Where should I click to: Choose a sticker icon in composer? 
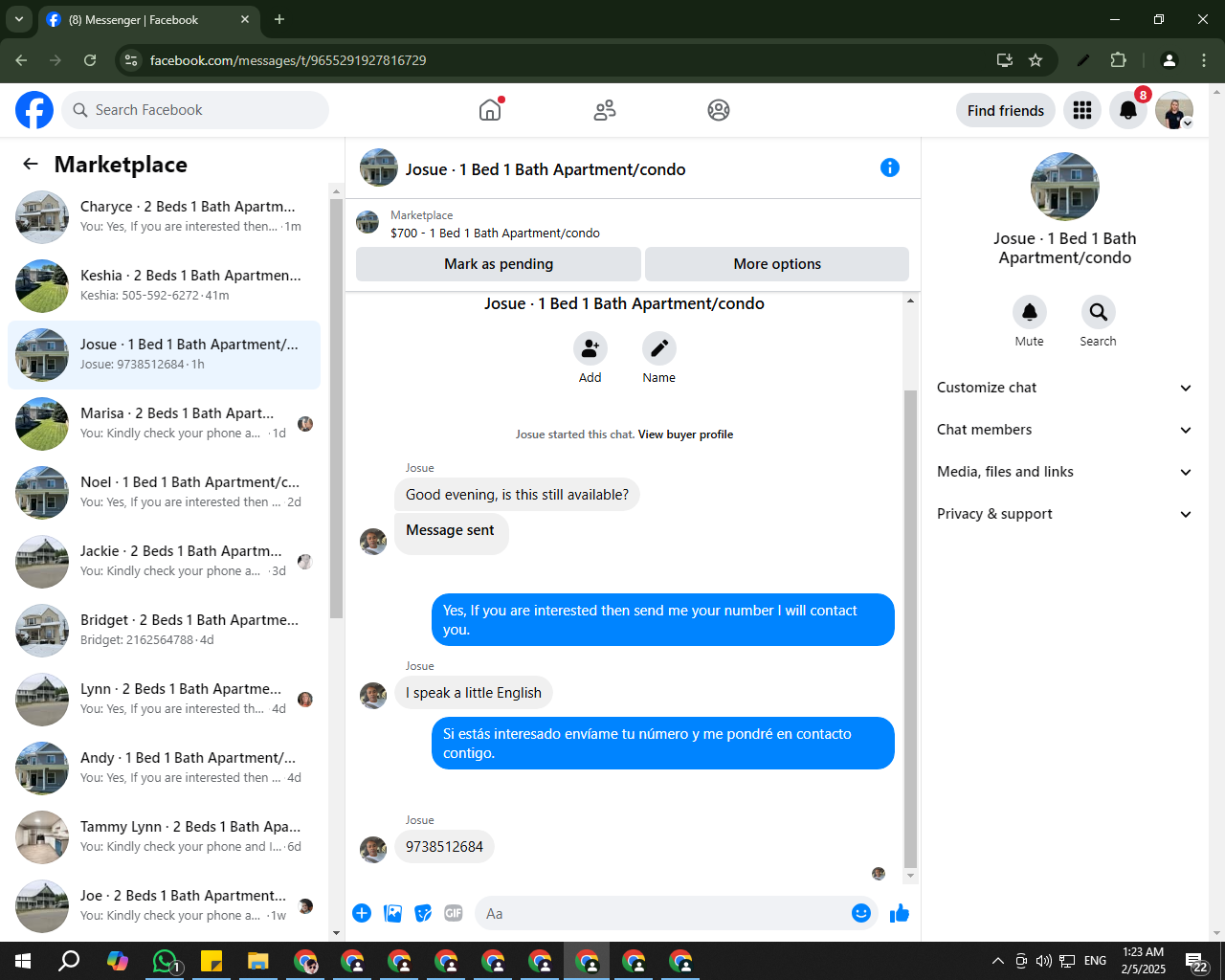coord(423,913)
